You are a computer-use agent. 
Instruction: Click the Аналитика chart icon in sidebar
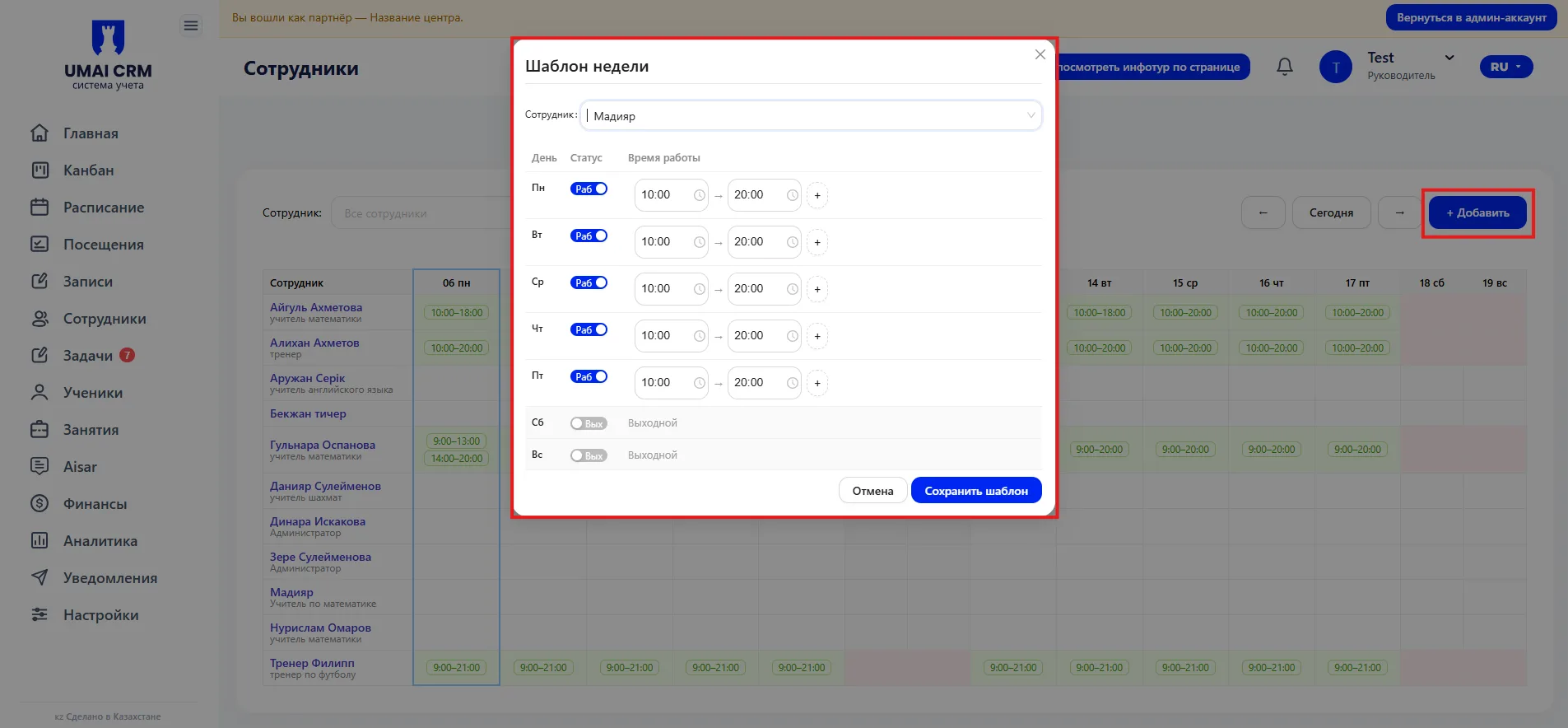(40, 540)
